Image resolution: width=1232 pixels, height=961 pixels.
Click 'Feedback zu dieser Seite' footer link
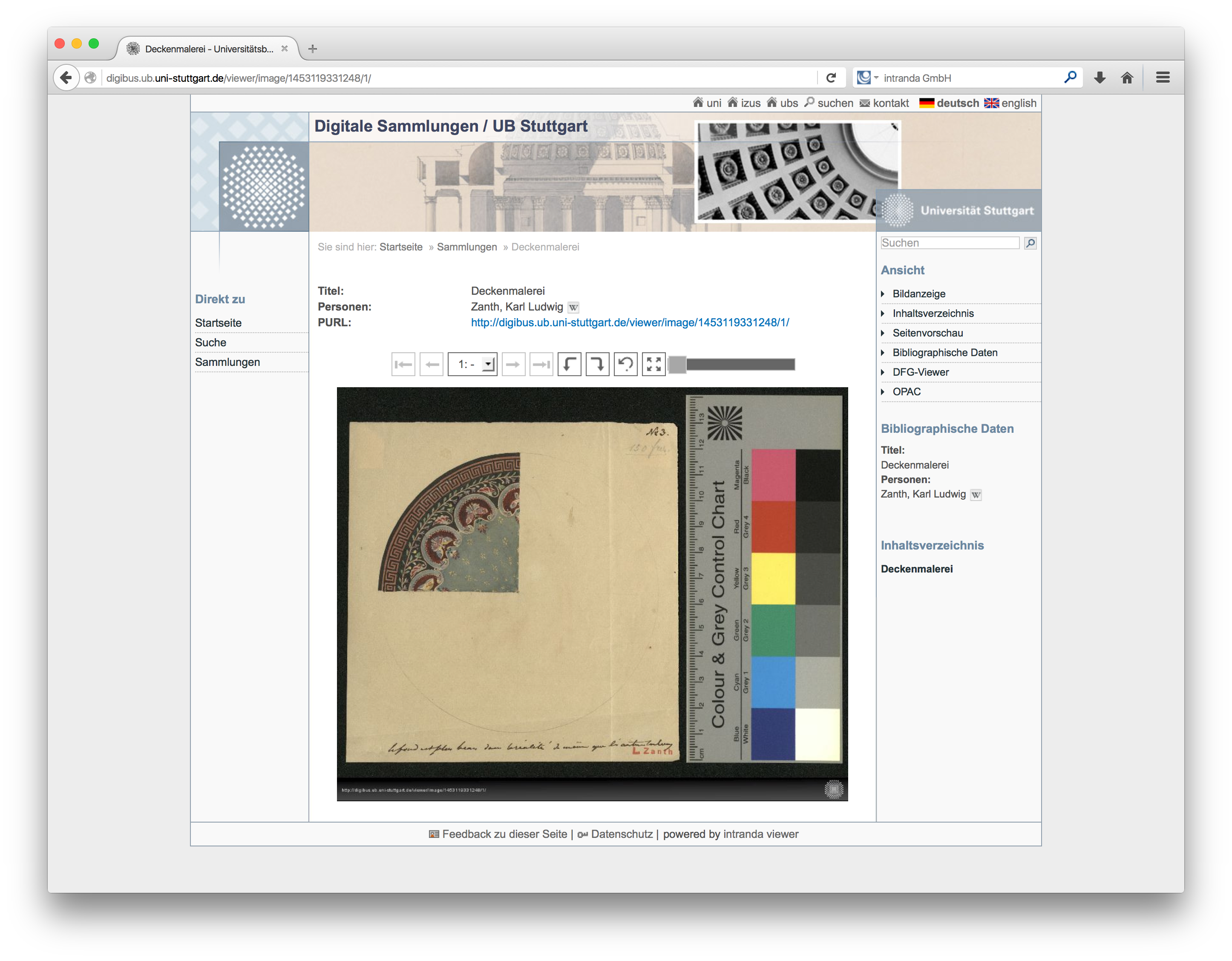(504, 834)
